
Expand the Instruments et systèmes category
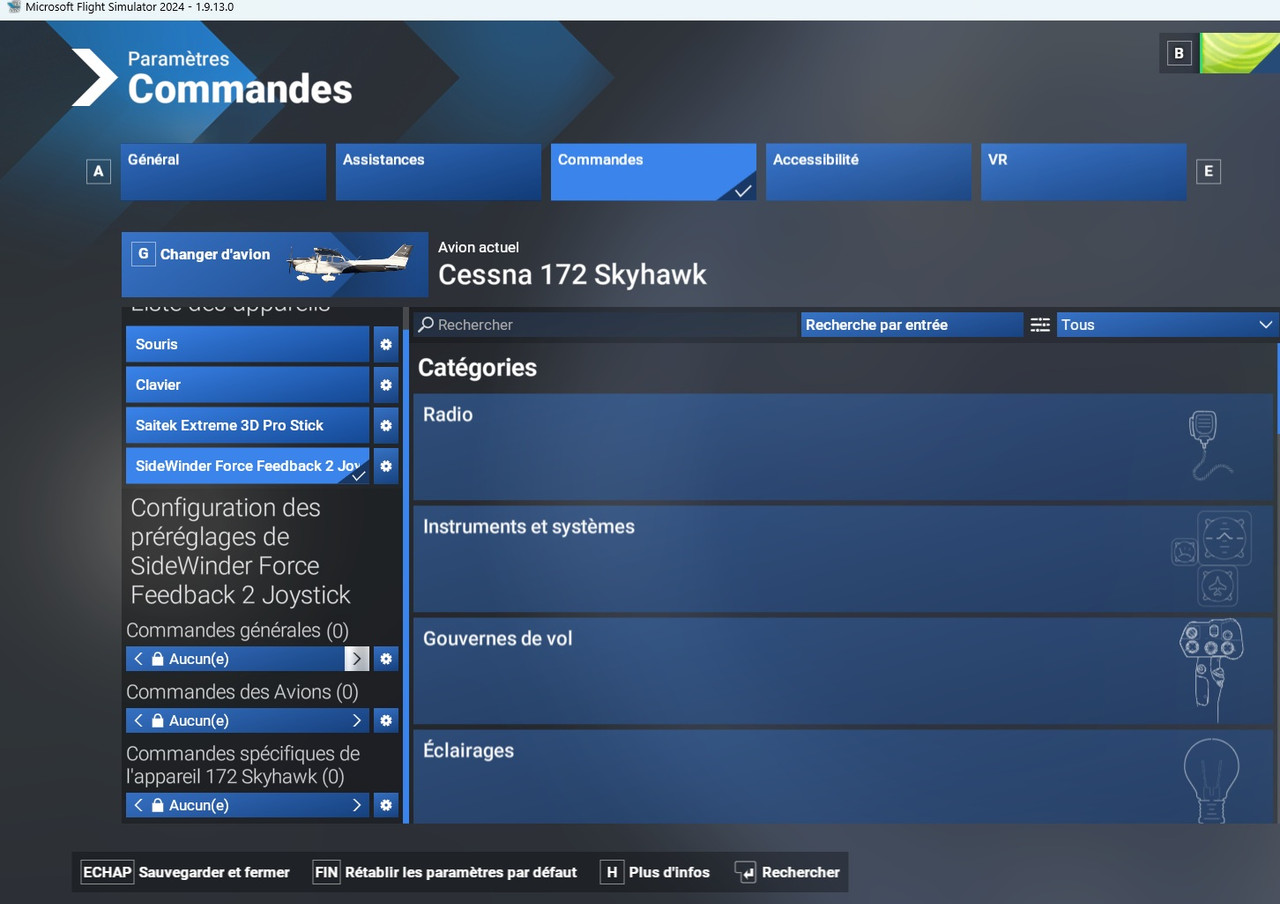[843, 559]
